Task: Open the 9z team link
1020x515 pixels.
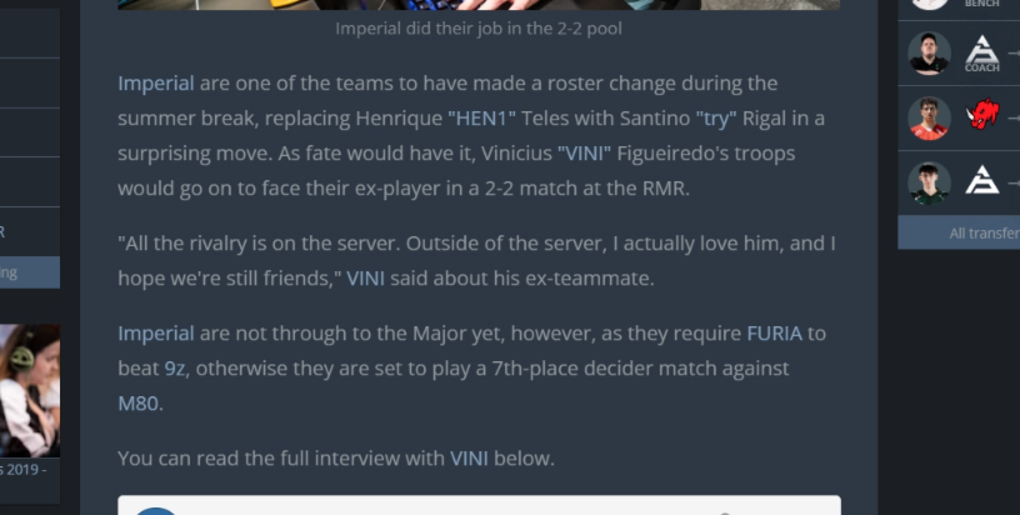Action: (x=174, y=369)
